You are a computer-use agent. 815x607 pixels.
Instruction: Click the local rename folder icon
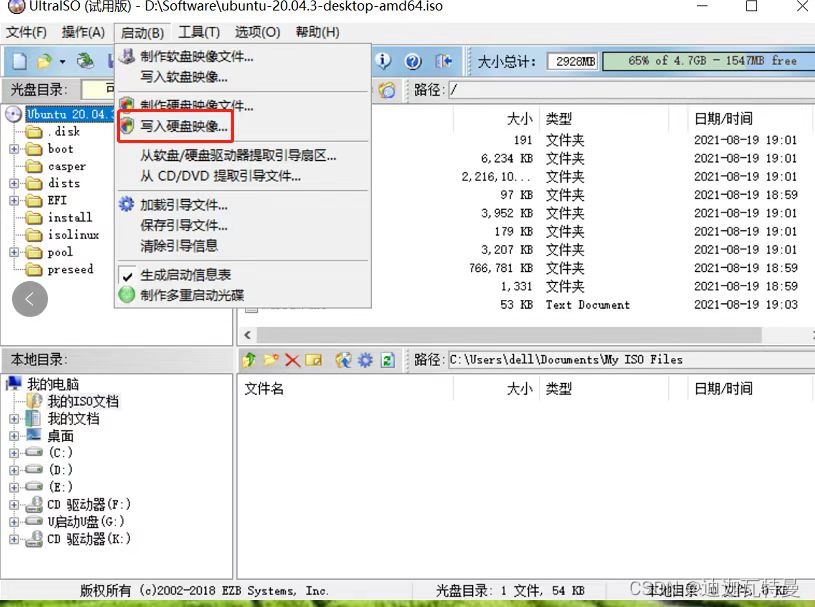tap(313, 360)
